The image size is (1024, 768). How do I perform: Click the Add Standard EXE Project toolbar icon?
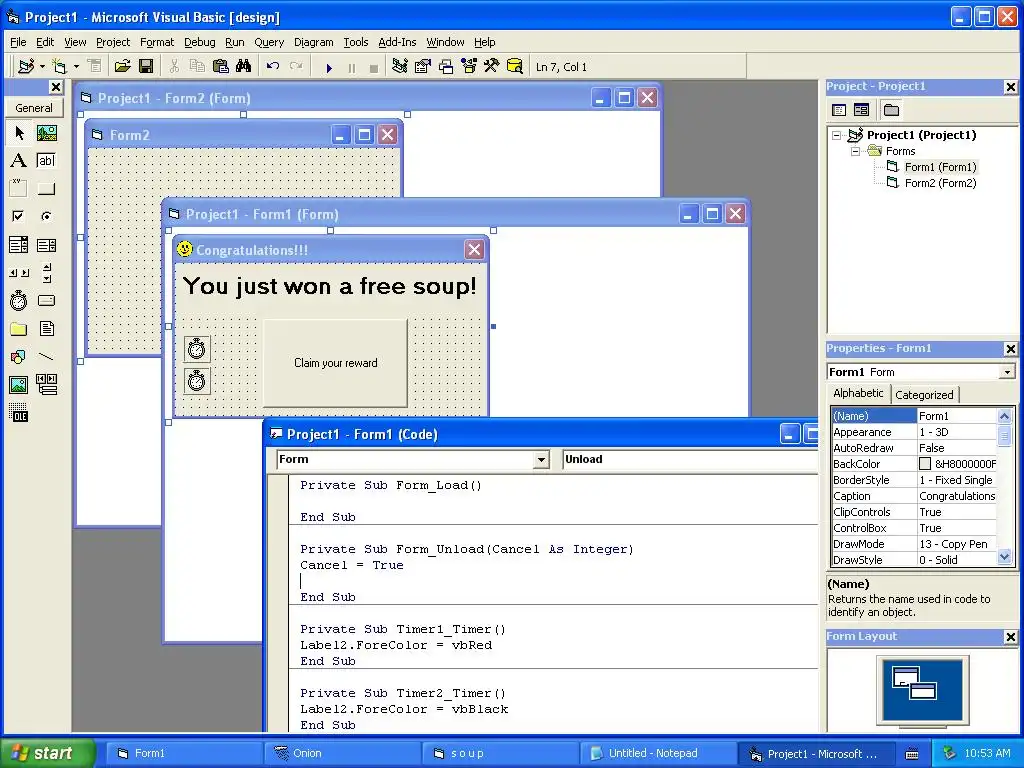(26, 67)
